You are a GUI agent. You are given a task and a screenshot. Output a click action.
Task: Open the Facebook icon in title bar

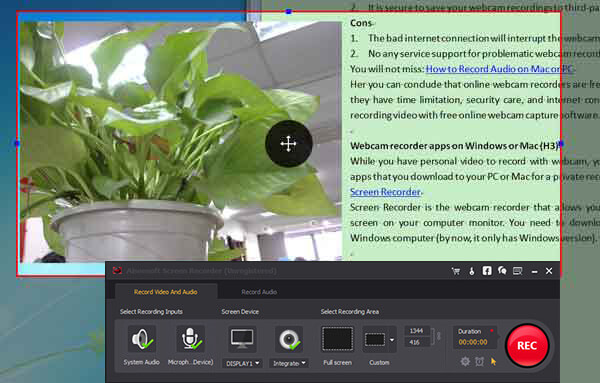pos(487,271)
